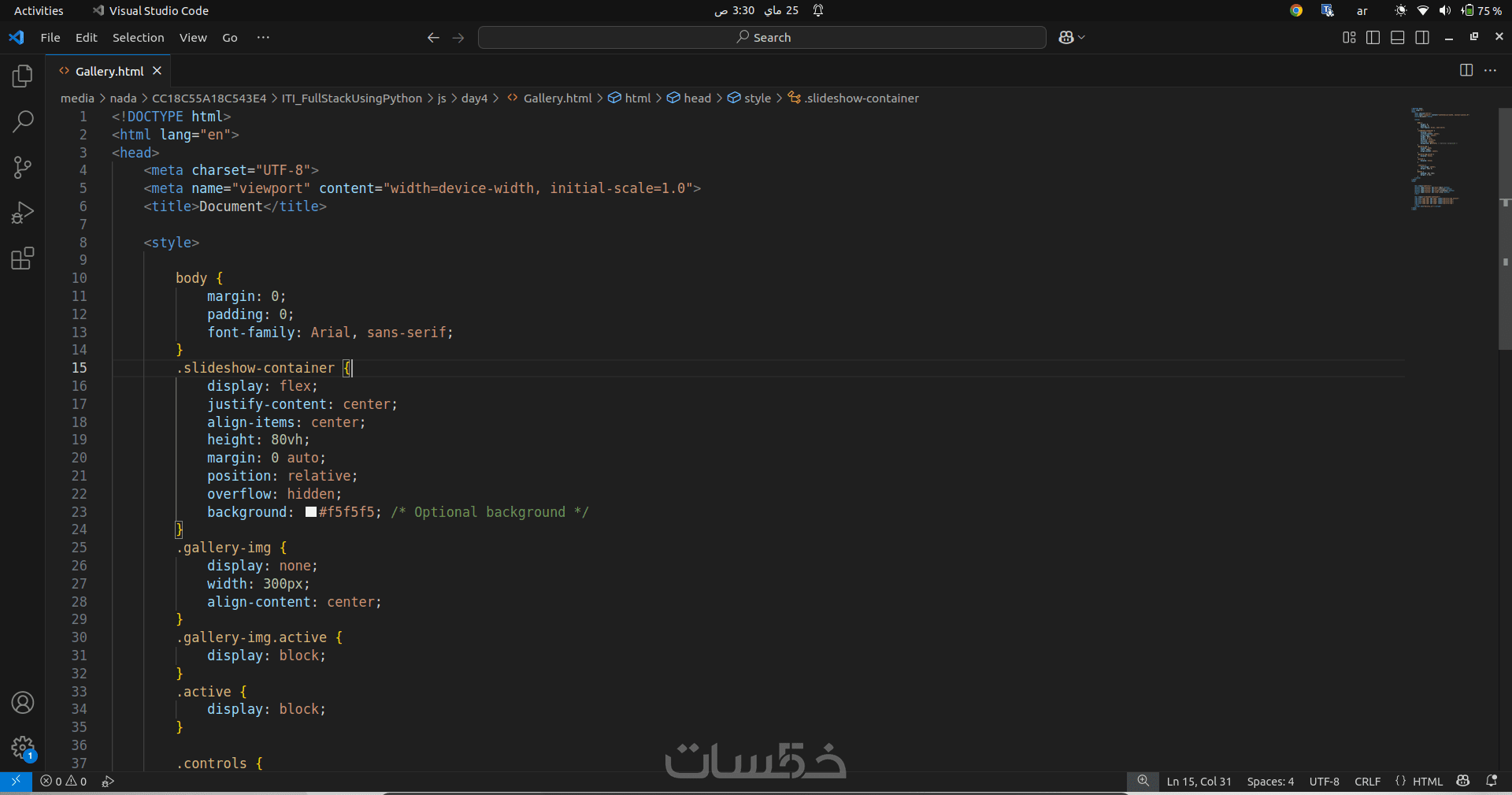
Task: Open the Copilot dropdown chevron in title bar
Action: click(x=1082, y=37)
